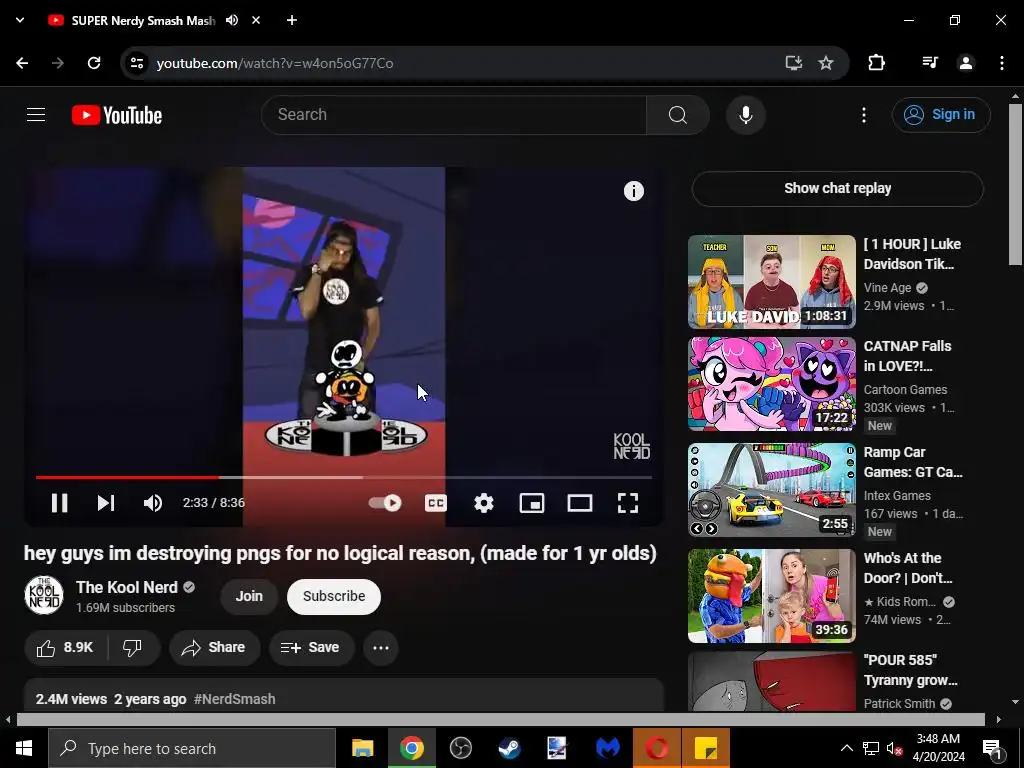Open The Kool Nerd channel avatar
This screenshot has width=1024, height=768.
(44, 596)
